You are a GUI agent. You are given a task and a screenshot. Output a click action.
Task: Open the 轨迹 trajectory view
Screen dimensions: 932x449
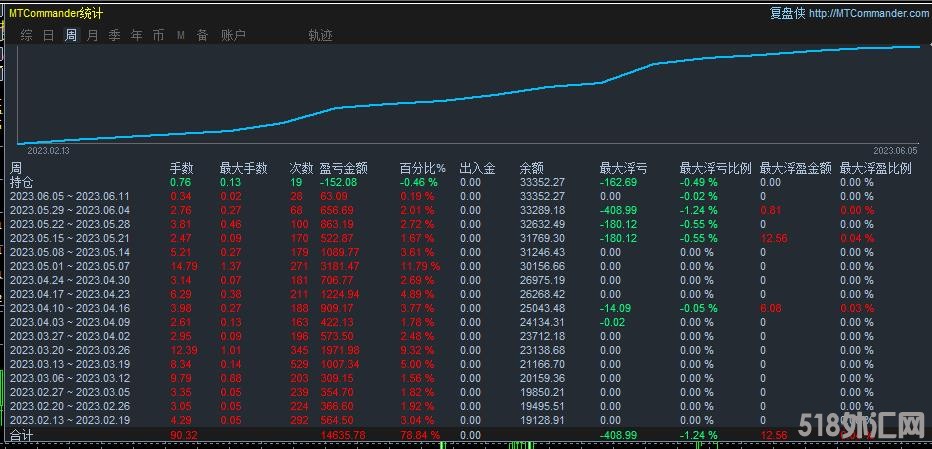tap(320, 35)
